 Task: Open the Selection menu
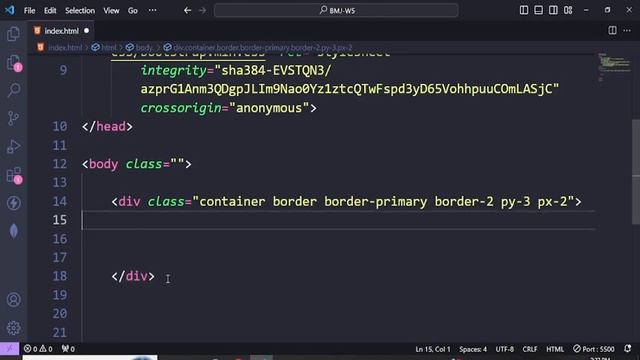(80, 11)
